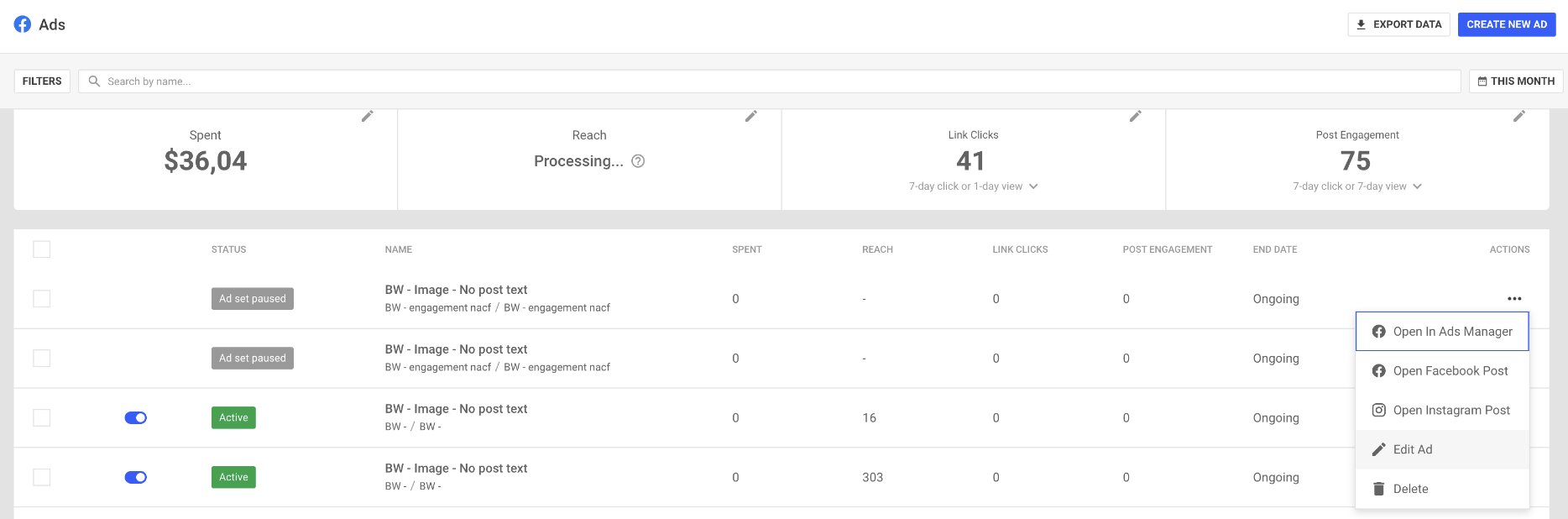Viewport: 1568px width, 519px height.
Task: Click the Processing... reach status text
Action: pyautogui.click(x=578, y=161)
